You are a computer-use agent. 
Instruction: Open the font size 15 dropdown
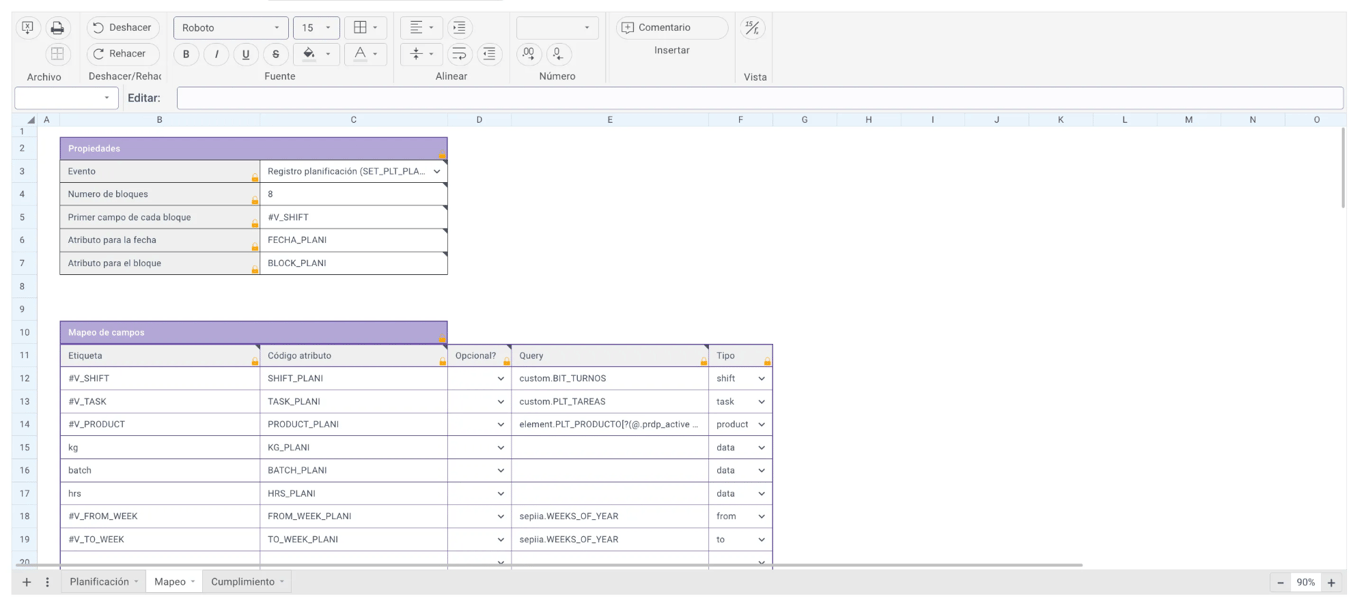[316, 28]
